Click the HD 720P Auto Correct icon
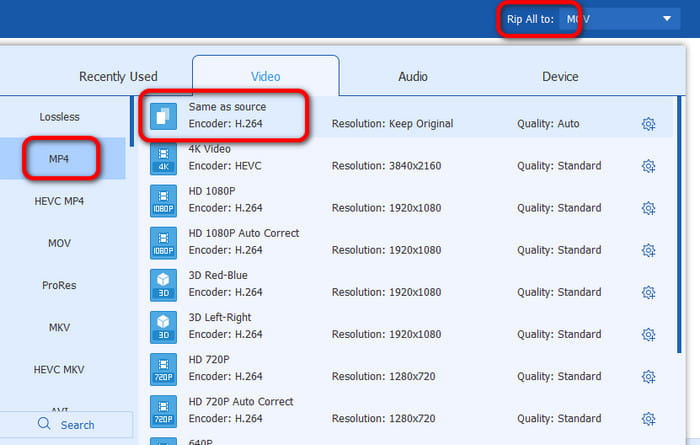The width and height of the screenshot is (700, 445). pyautogui.click(x=163, y=412)
